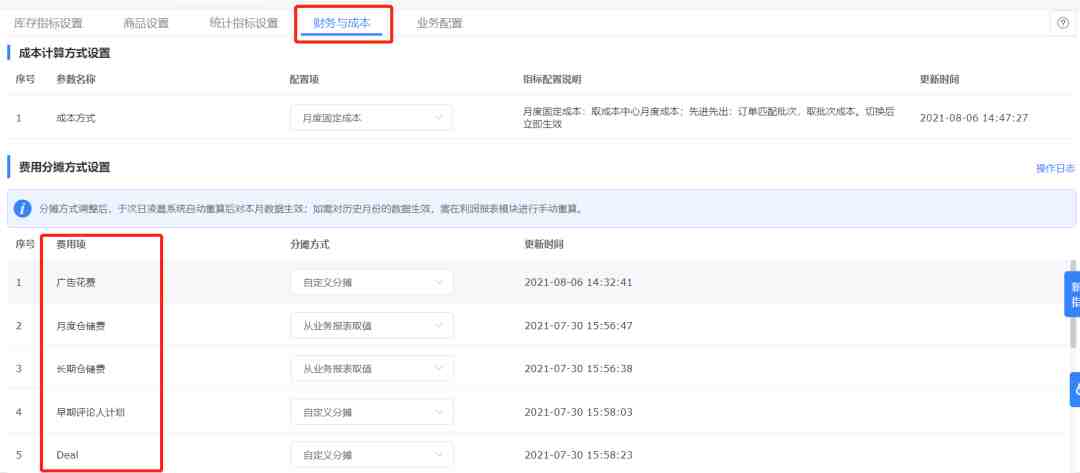
Task: Click the lower blue floating side button
Action: (1074, 390)
